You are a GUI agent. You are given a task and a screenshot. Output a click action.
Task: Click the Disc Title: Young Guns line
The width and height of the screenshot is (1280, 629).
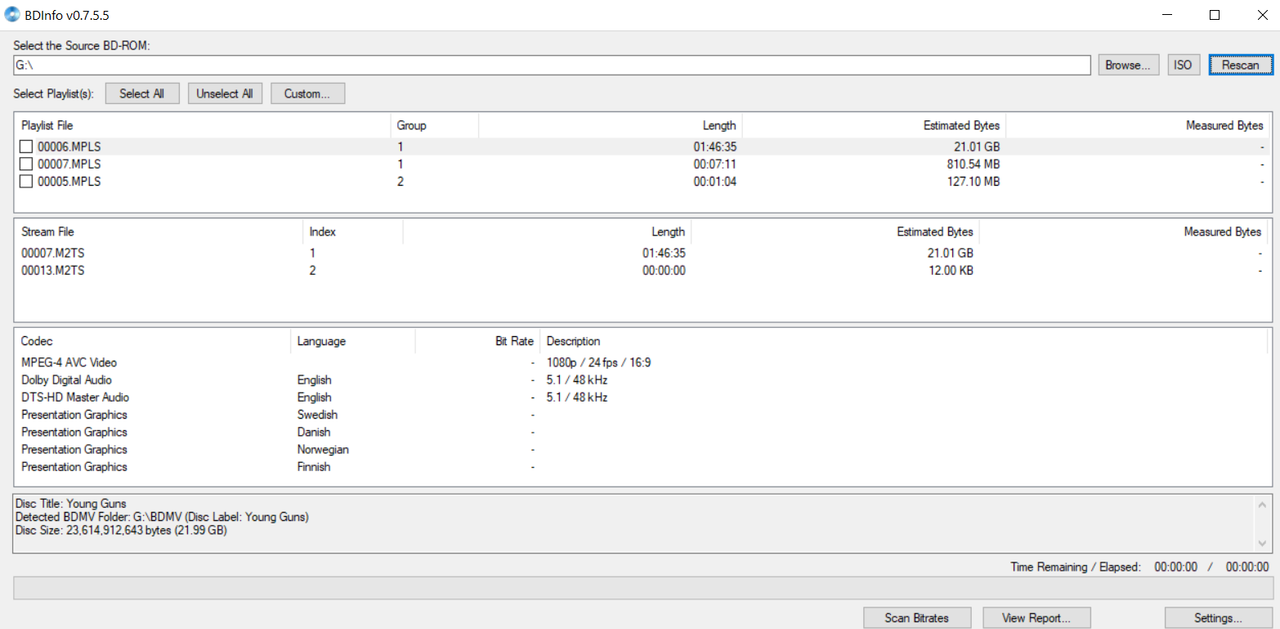(71, 504)
